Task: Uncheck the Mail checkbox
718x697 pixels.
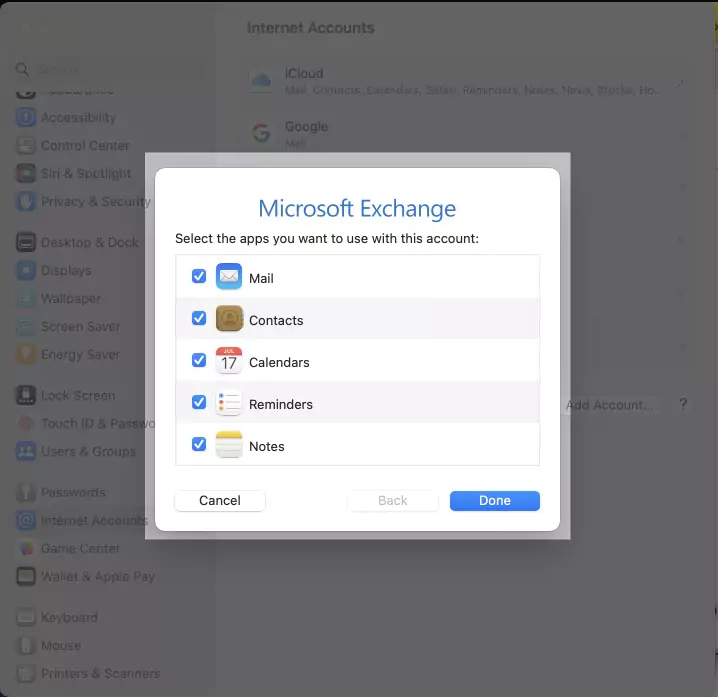Action: tap(199, 276)
